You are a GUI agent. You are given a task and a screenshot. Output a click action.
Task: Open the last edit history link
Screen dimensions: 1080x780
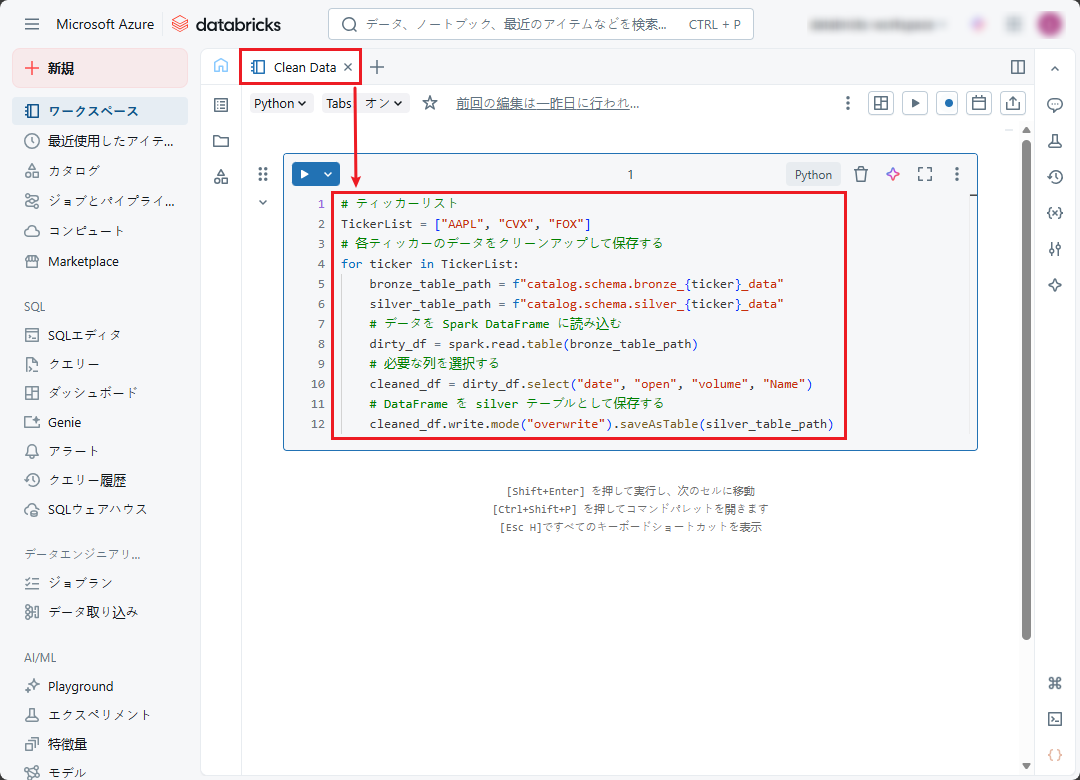547,103
